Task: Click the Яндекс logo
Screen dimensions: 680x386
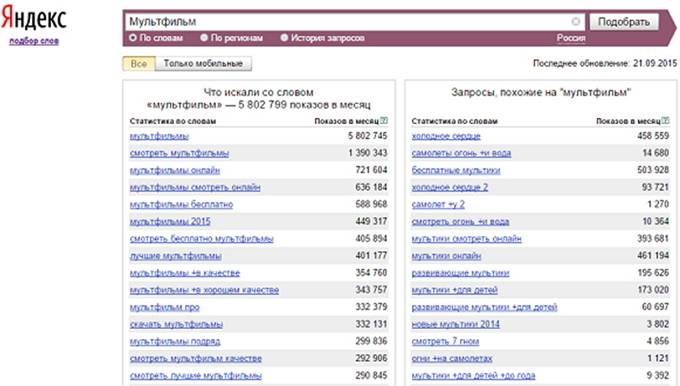Action: [33, 18]
